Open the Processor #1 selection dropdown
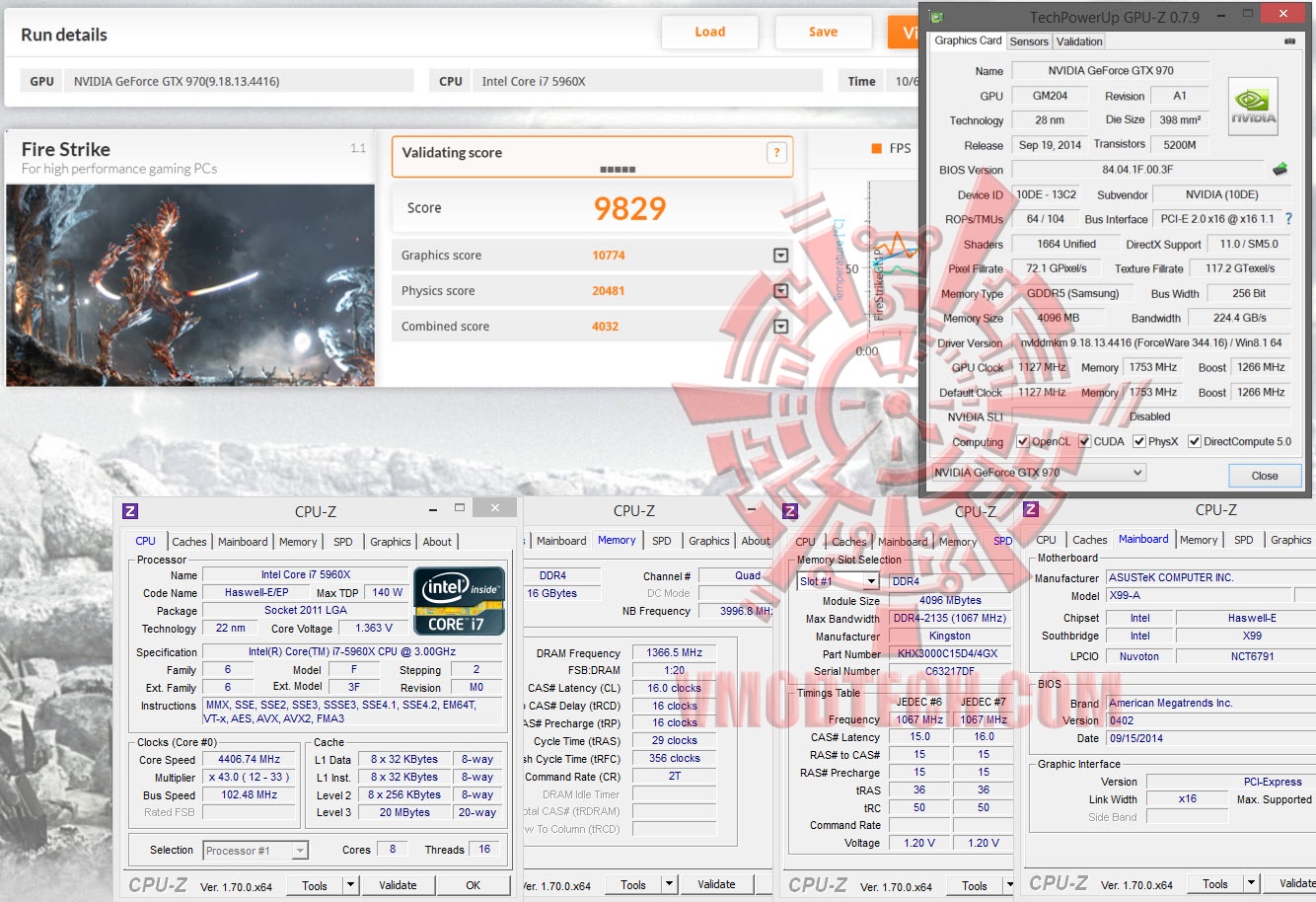 pos(256,851)
